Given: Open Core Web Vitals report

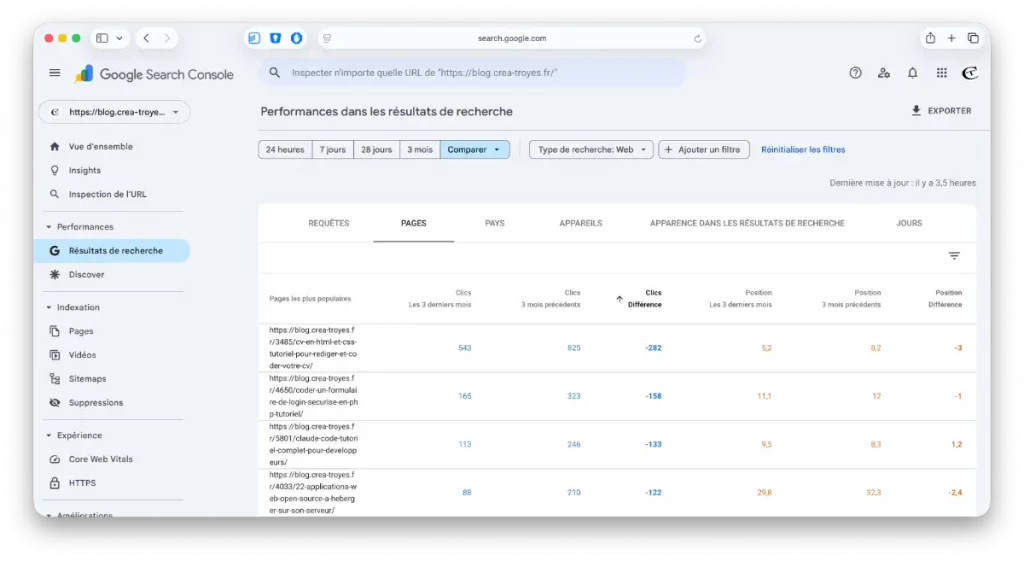Looking at the screenshot, I should pos(100,459).
